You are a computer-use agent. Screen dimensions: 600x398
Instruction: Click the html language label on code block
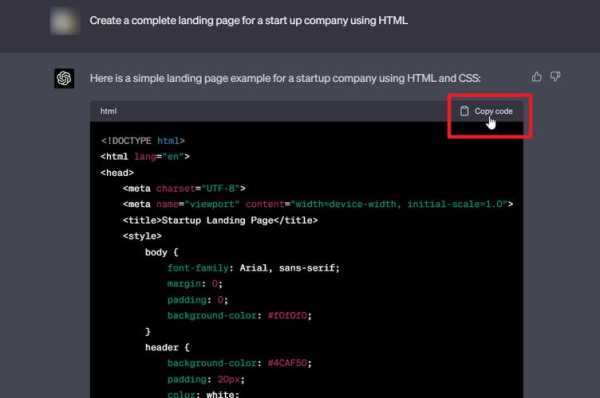pyautogui.click(x=108, y=111)
